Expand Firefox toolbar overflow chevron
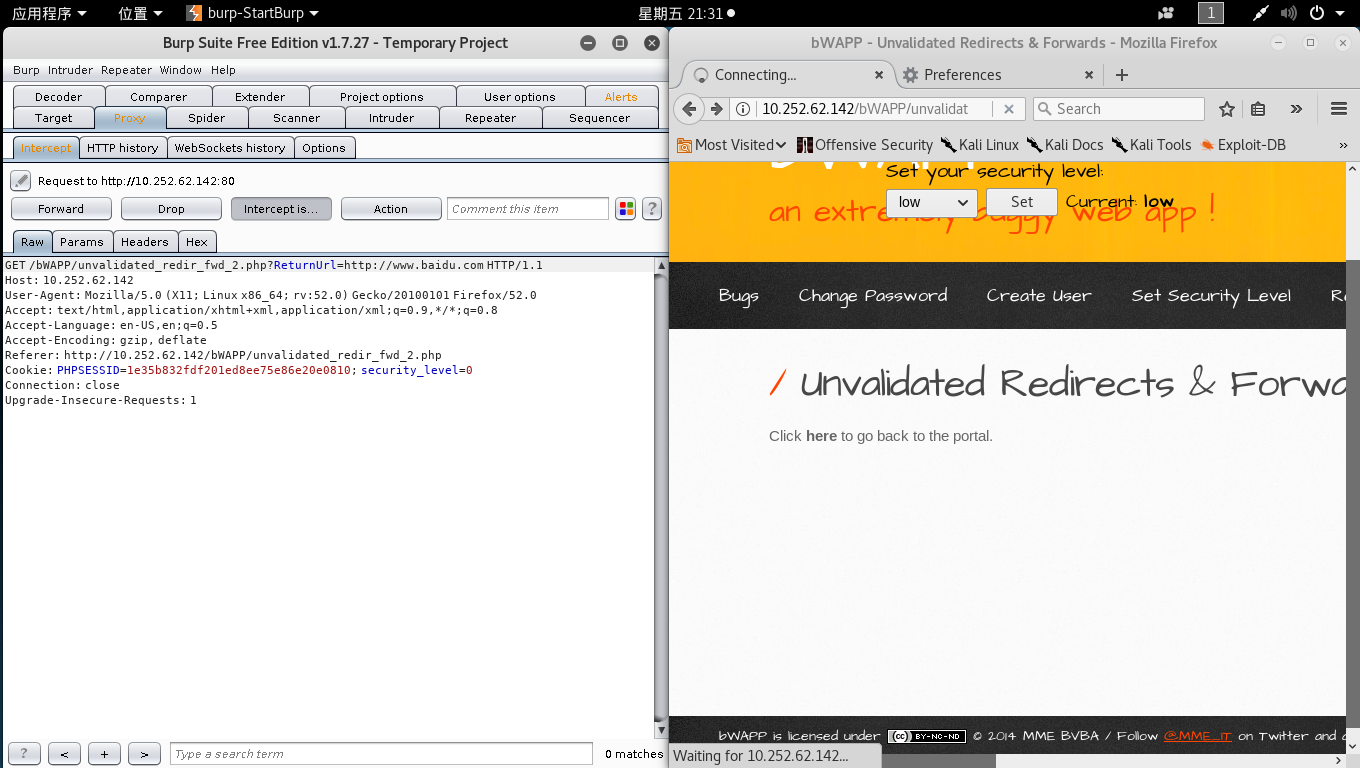The height and width of the screenshot is (768, 1360). click(1296, 109)
